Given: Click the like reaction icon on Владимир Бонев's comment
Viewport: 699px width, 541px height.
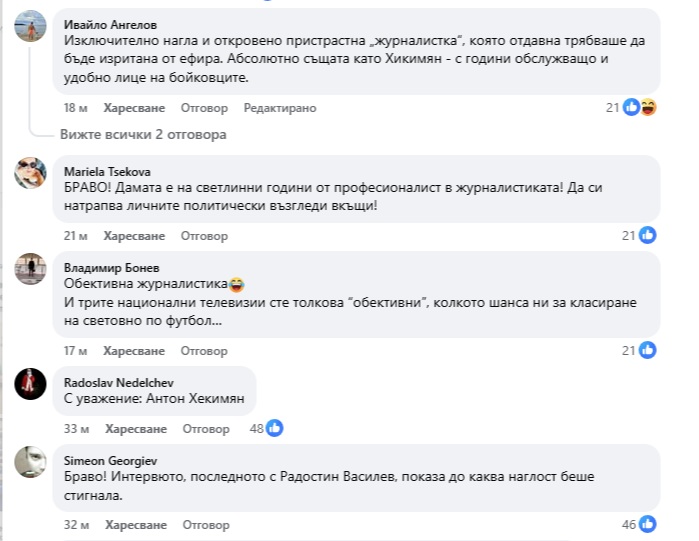Looking at the screenshot, I should pyautogui.click(x=647, y=350).
